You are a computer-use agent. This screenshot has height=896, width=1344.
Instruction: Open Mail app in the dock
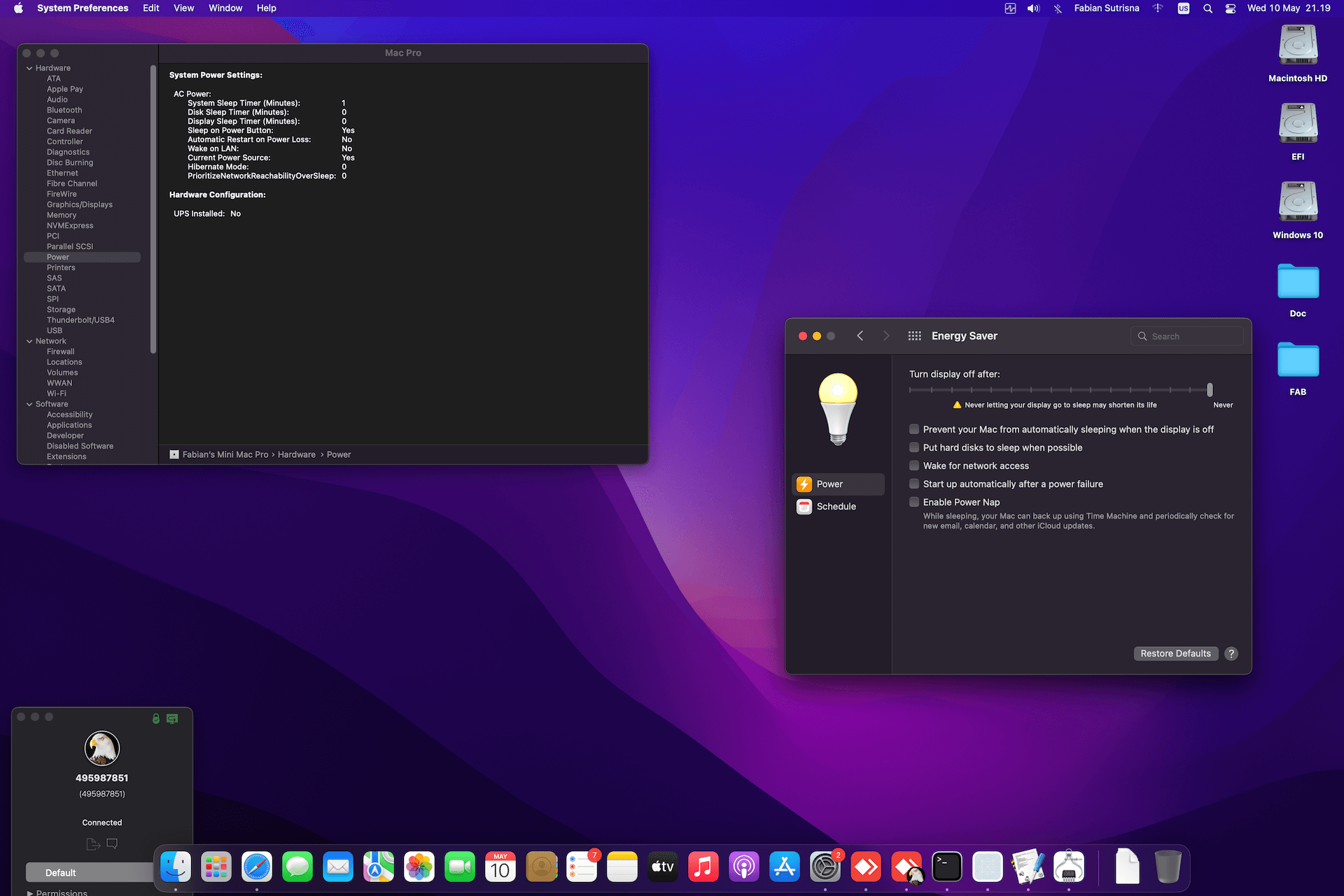[338, 867]
